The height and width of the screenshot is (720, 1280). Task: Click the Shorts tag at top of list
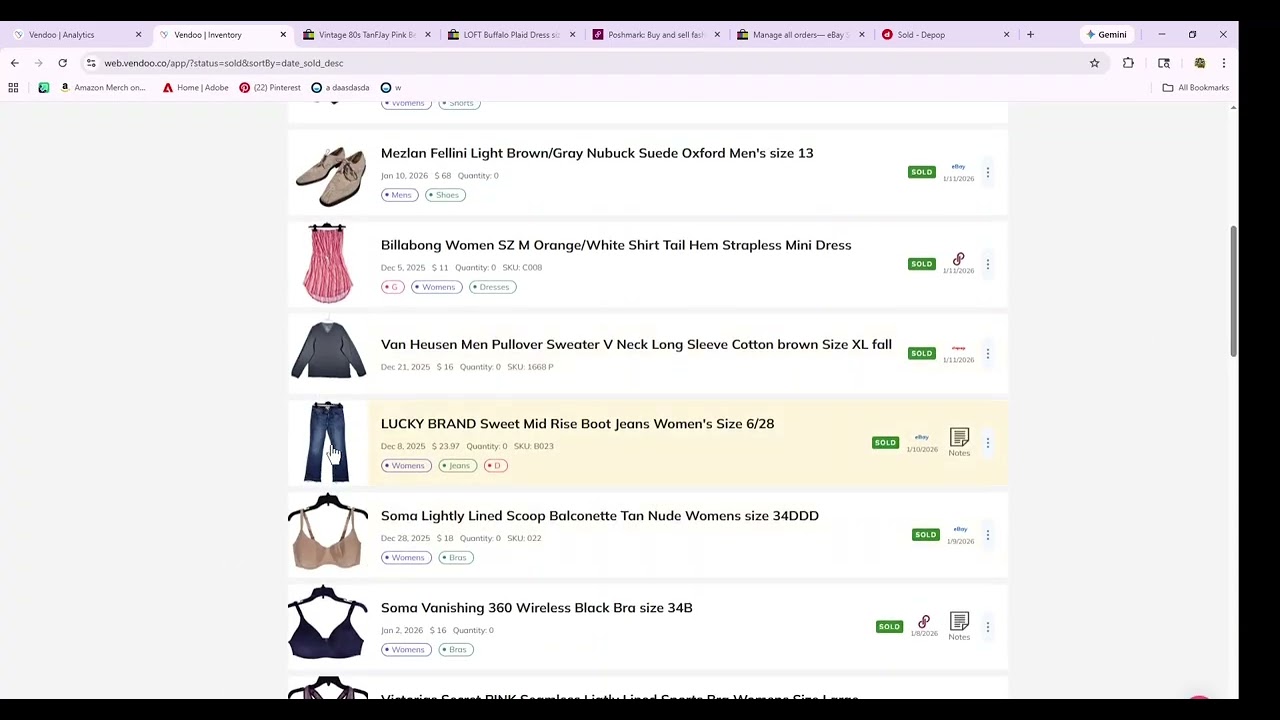459,104
